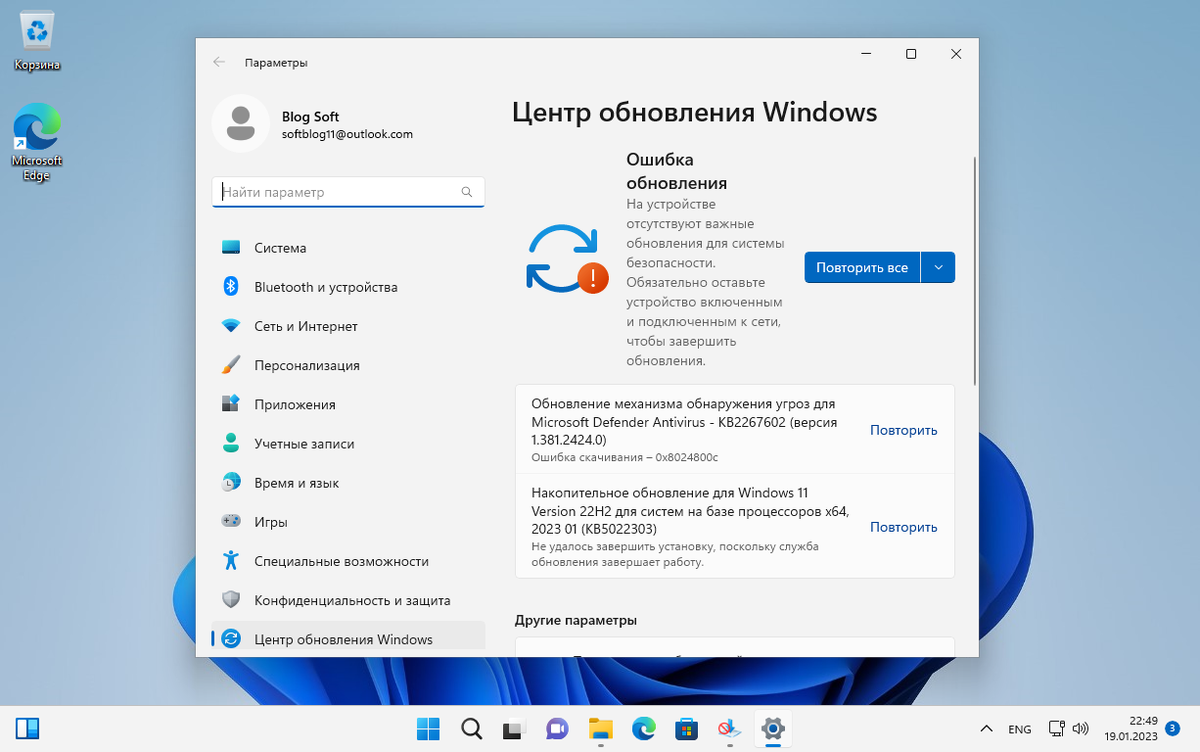Open the Widgets button on taskbar
This screenshot has width=1200, height=752.
tap(28, 728)
